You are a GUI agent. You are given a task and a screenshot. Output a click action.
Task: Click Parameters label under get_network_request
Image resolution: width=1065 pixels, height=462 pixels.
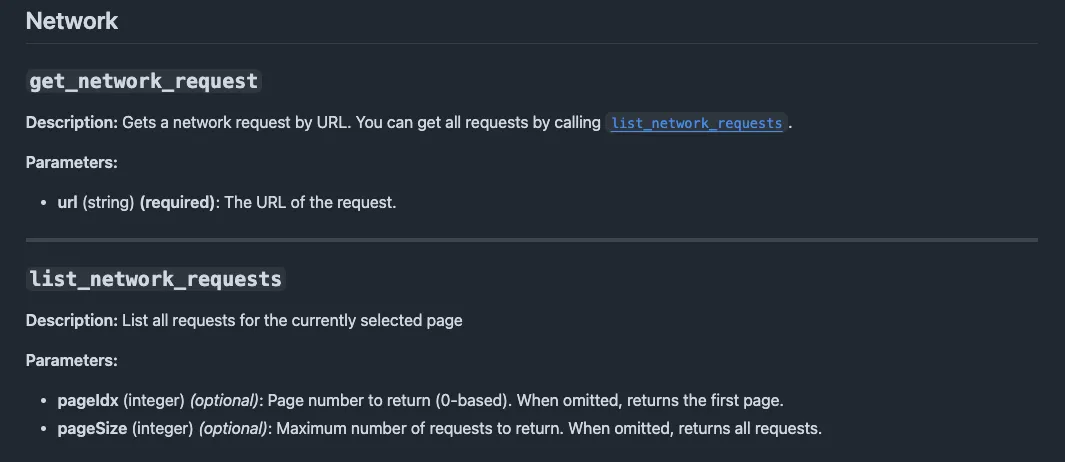pyautogui.click(x=71, y=162)
